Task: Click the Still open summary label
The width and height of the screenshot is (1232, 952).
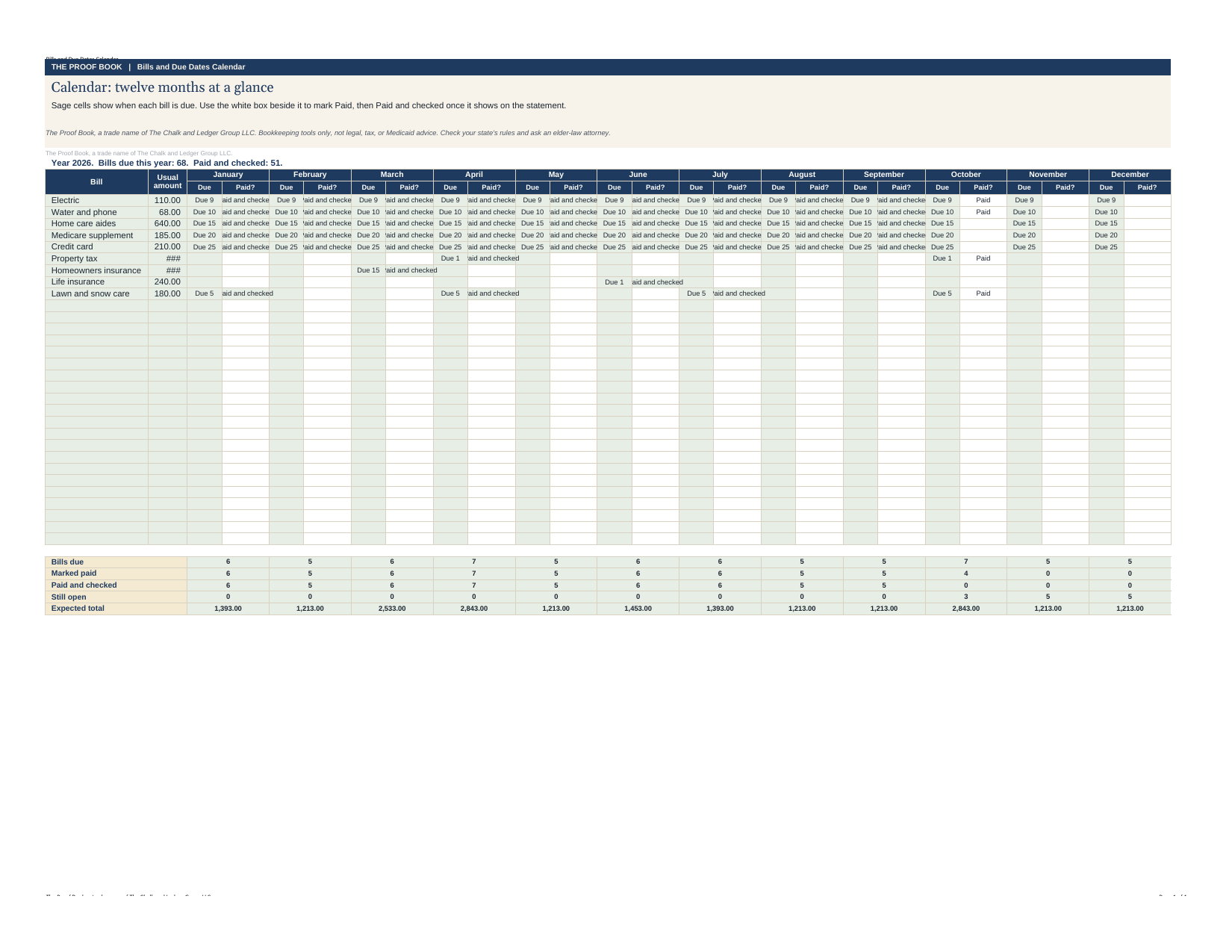Action: pos(116,597)
